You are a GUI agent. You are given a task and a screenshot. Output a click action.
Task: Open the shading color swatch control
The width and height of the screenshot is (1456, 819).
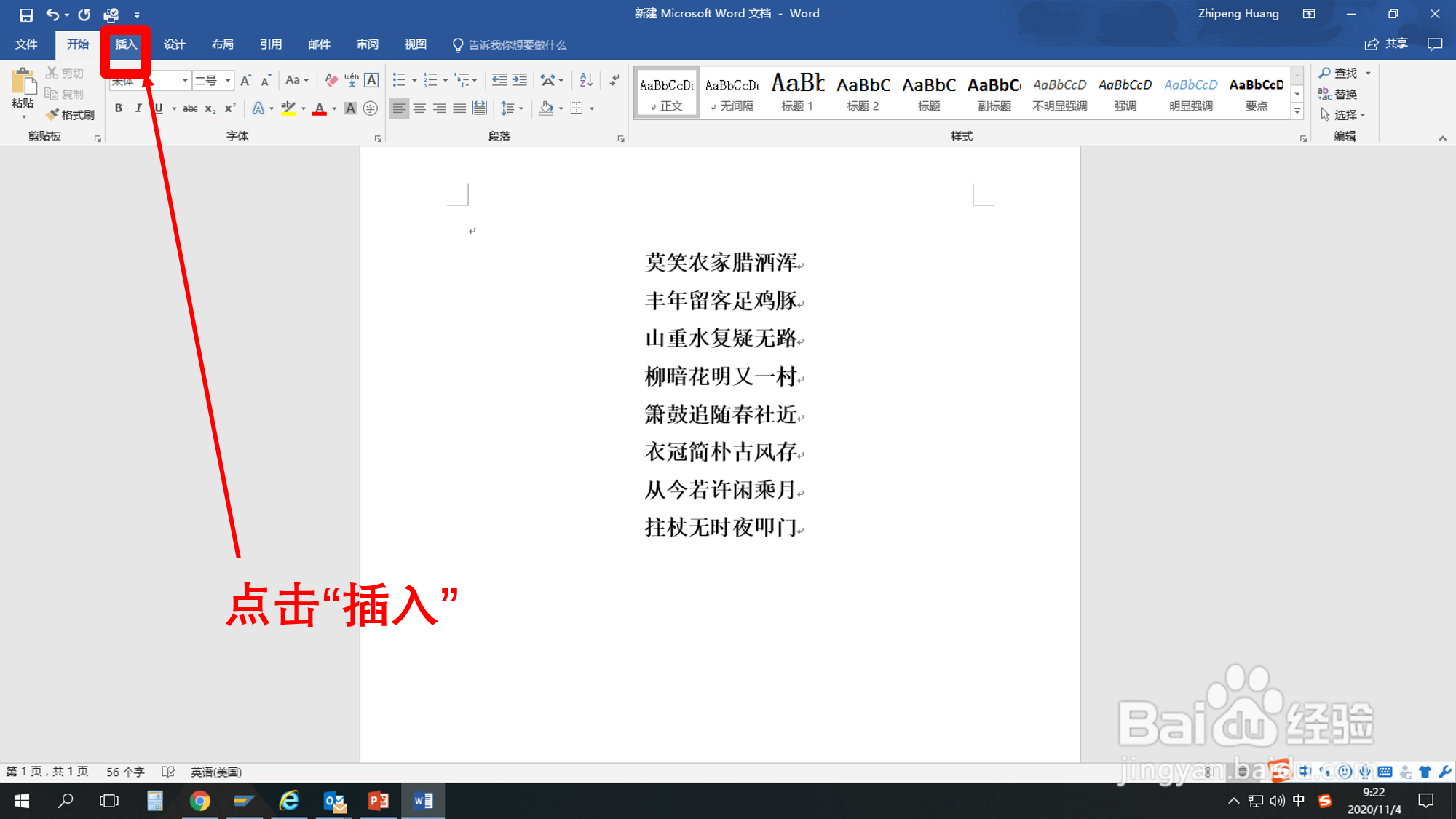(x=549, y=107)
